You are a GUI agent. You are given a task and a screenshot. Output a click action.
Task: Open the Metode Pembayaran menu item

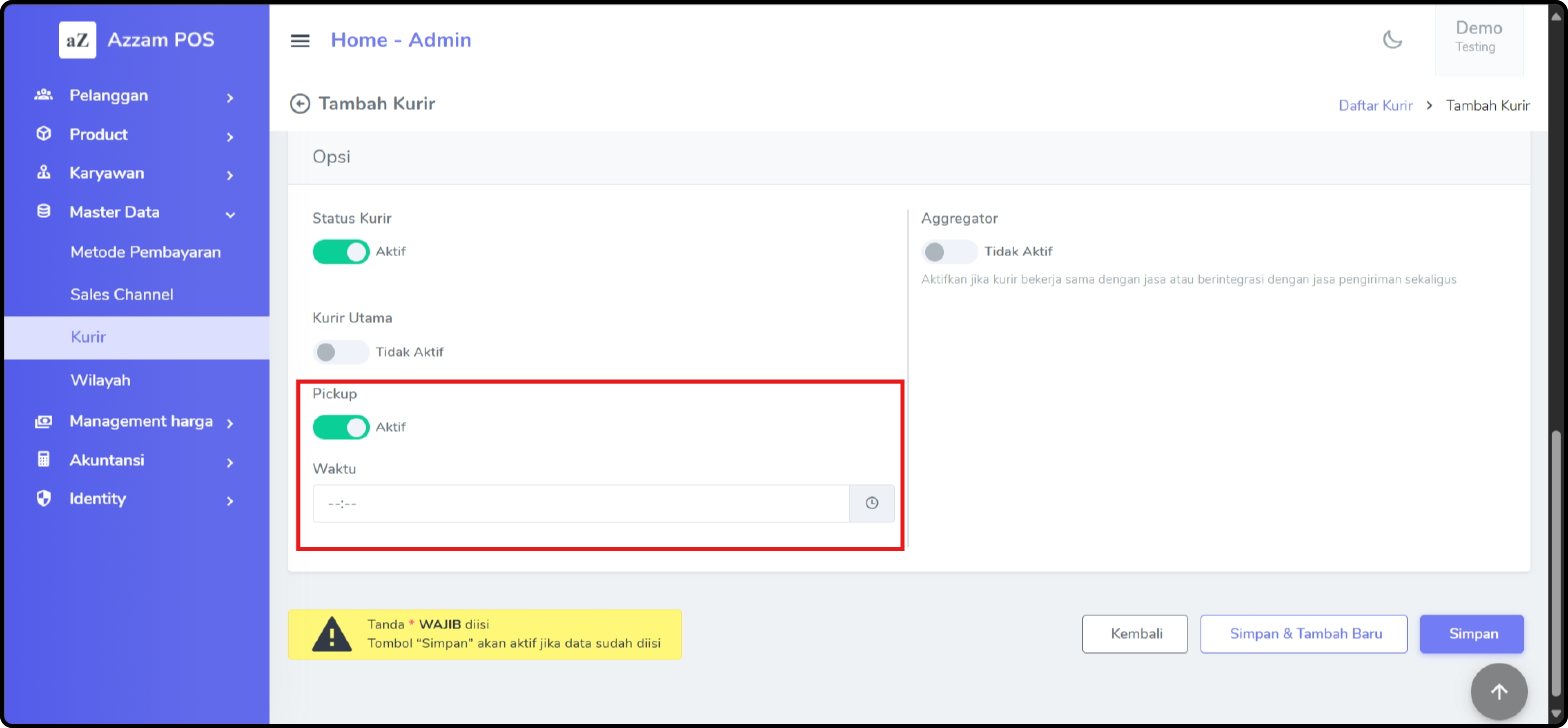(145, 252)
